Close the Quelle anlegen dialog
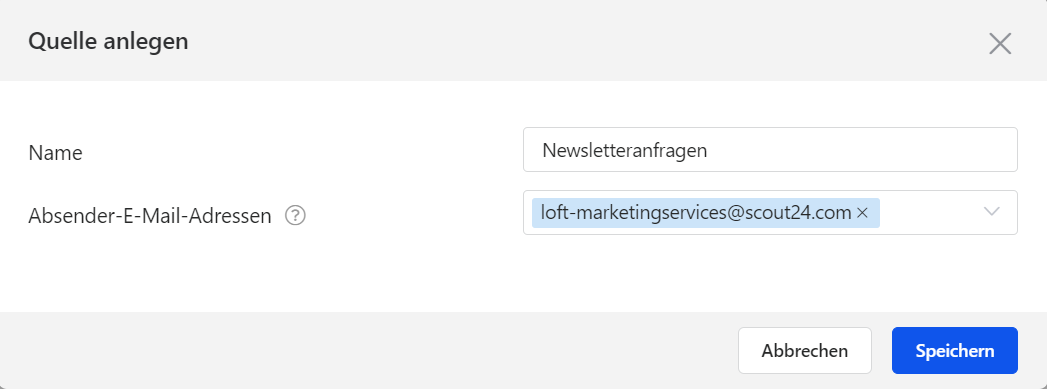1047x389 pixels. (x=1000, y=43)
